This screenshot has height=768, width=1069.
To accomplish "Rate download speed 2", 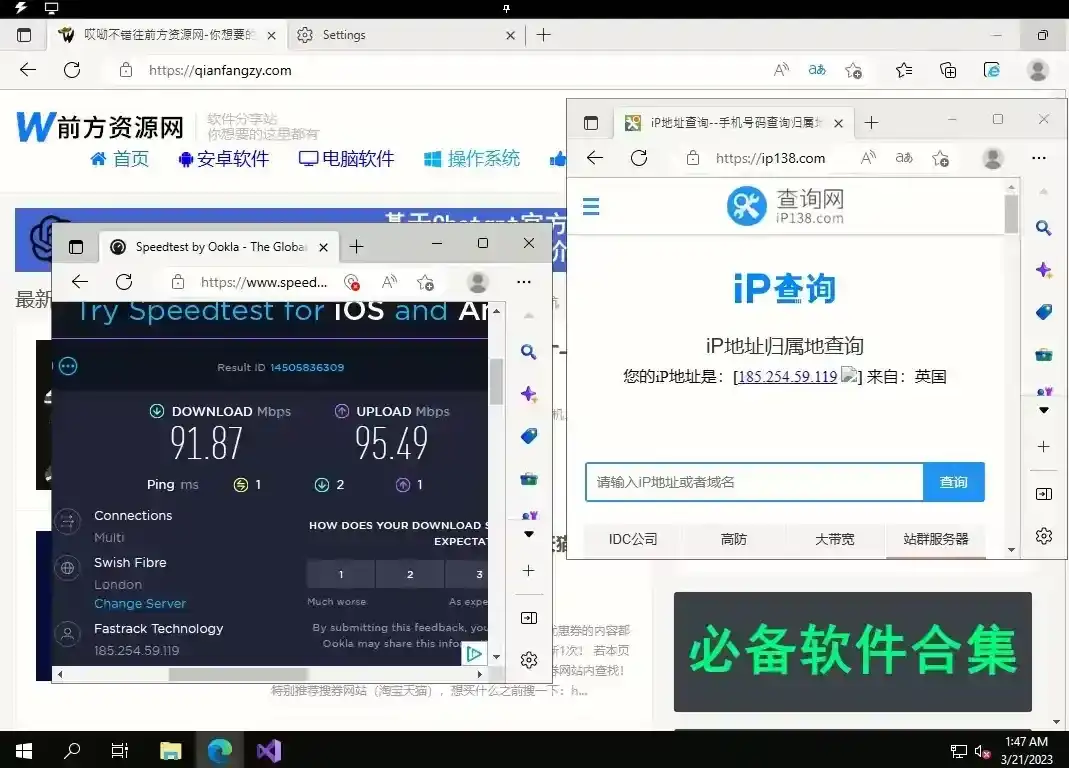I will (410, 574).
